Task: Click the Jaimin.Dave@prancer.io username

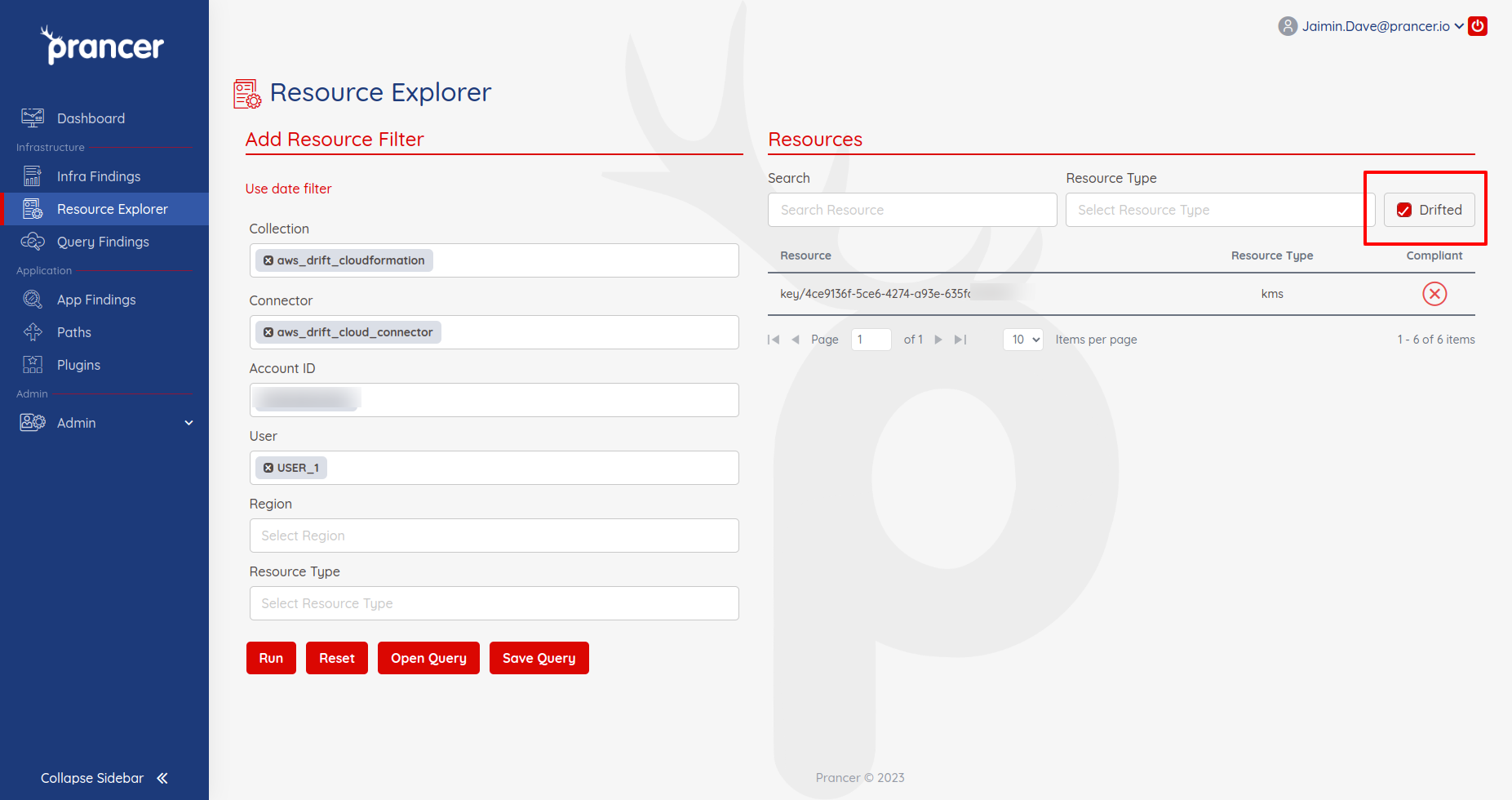Action: click(1376, 26)
